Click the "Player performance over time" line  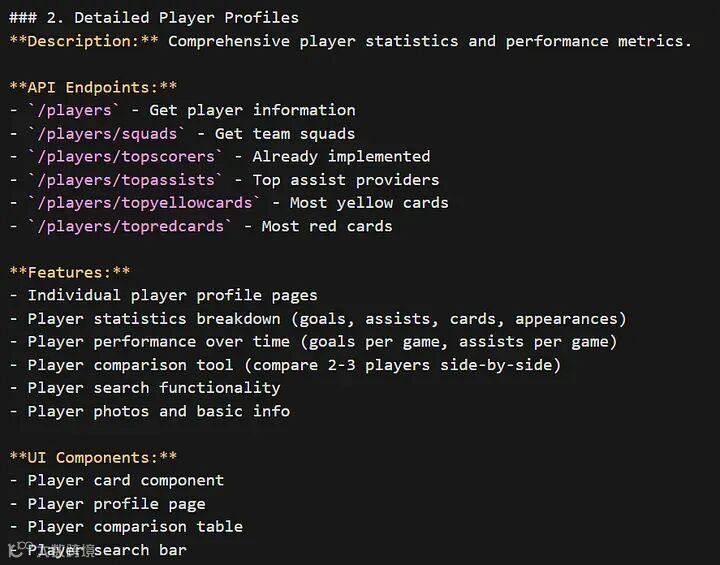(x=322, y=341)
